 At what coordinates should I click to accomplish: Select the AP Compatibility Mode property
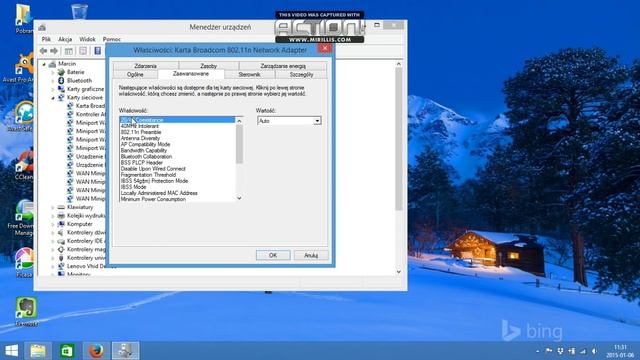point(178,144)
